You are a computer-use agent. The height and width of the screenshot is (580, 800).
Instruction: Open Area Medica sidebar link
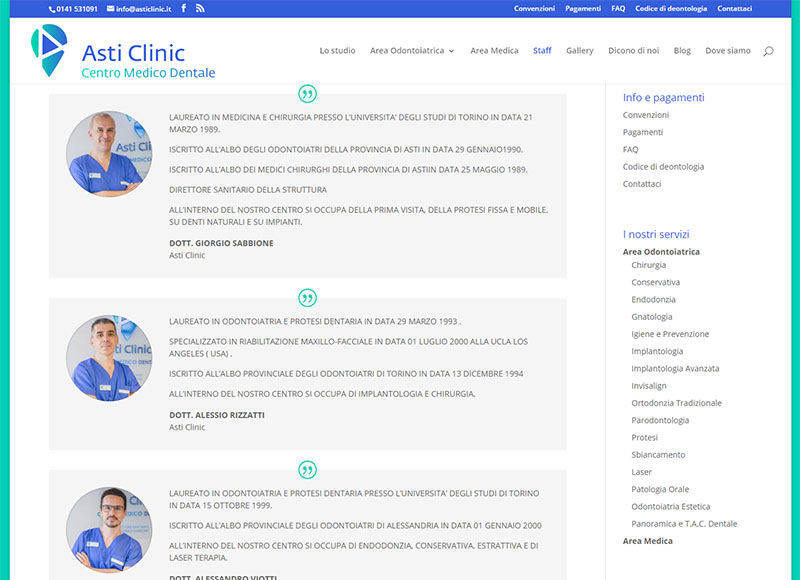pyautogui.click(x=647, y=541)
